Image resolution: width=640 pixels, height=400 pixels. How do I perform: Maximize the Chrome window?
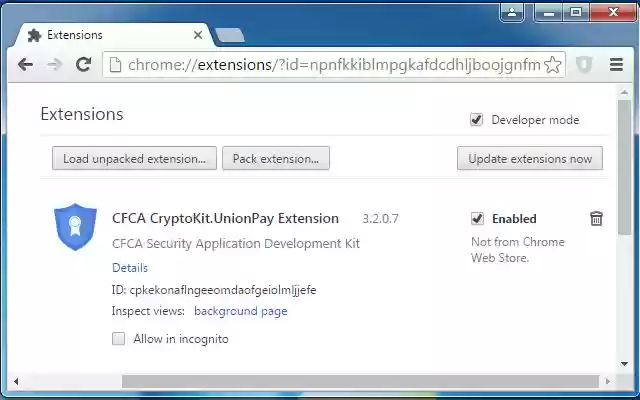tap(576, 12)
